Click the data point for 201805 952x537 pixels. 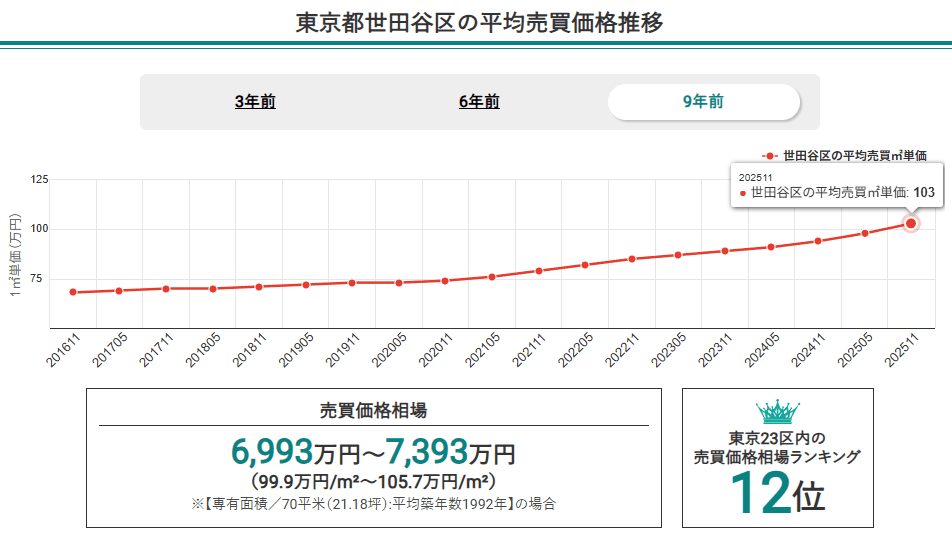coord(212,288)
